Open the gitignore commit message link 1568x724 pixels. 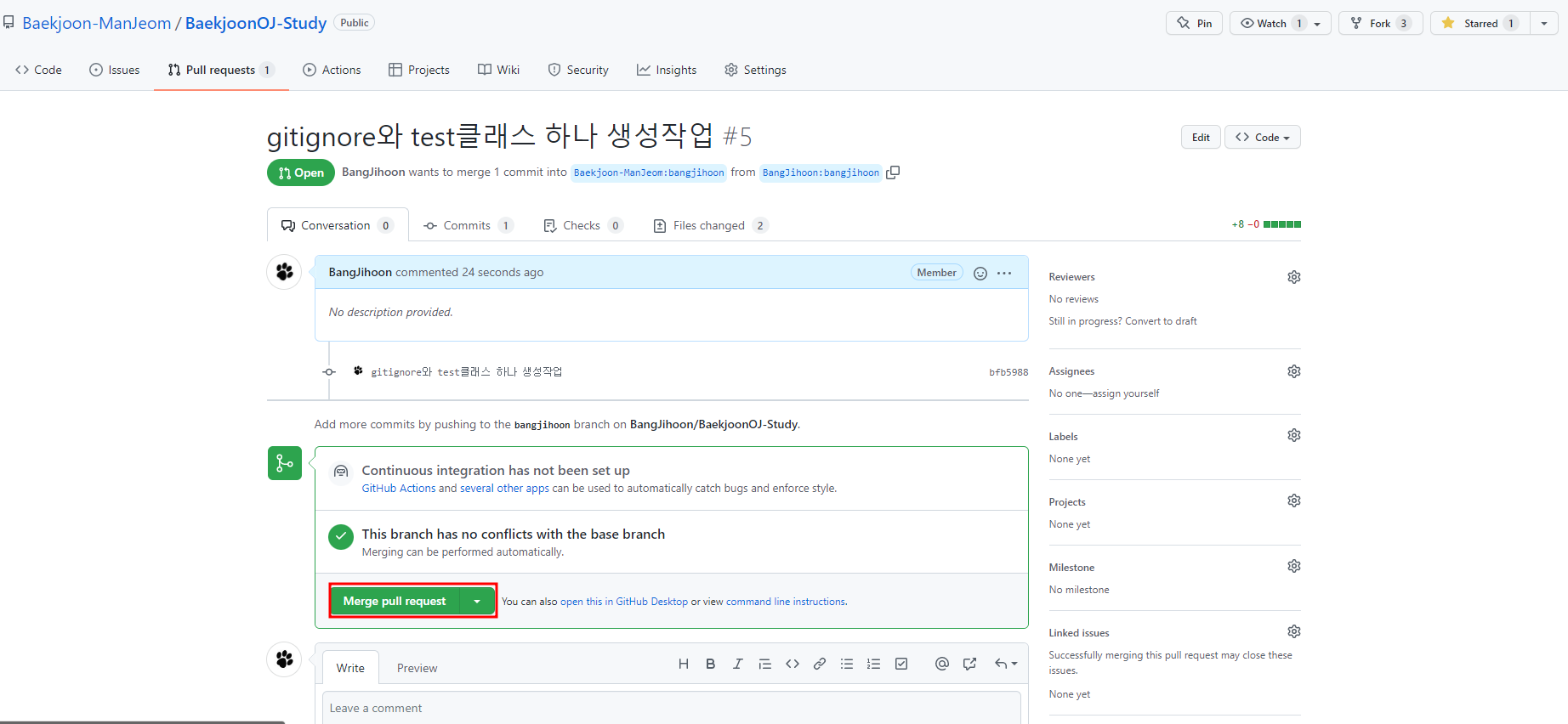click(x=467, y=371)
